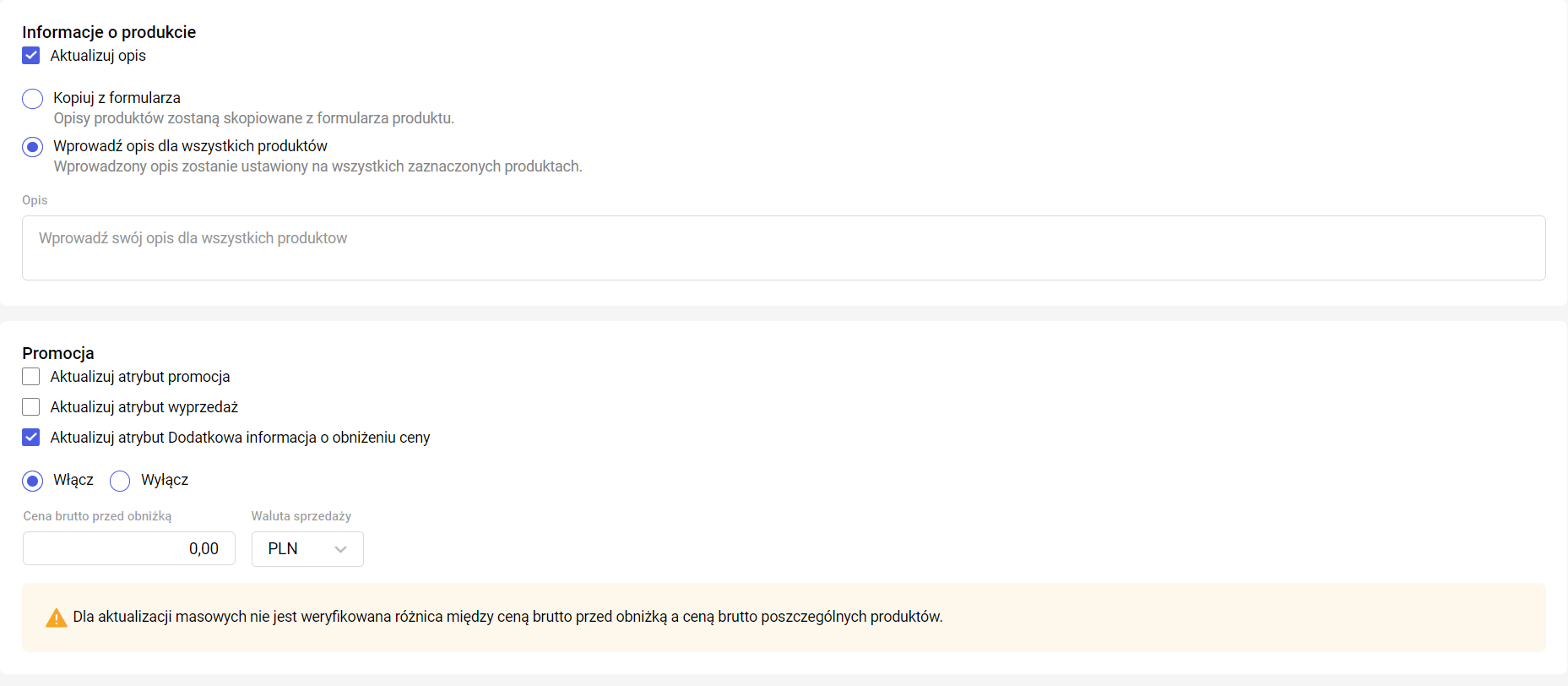Select the Wyłącz radio button
The width and height of the screenshot is (1568, 686).
coord(120,481)
